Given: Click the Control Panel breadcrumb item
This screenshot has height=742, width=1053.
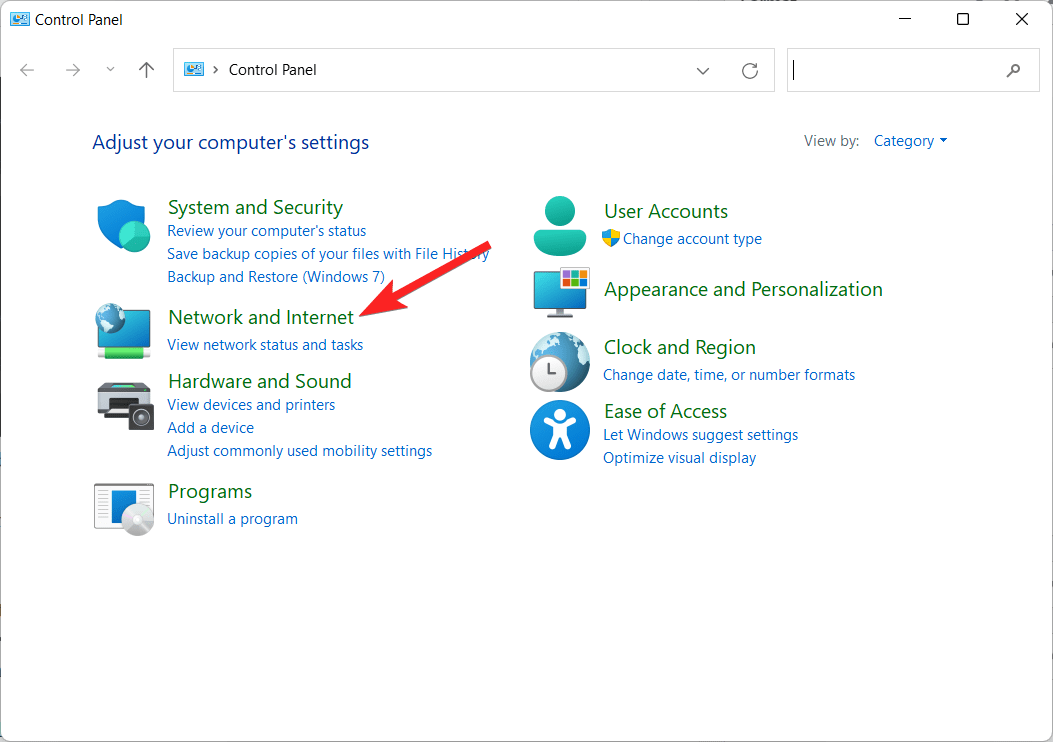Looking at the screenshot, I should [272, 70].
